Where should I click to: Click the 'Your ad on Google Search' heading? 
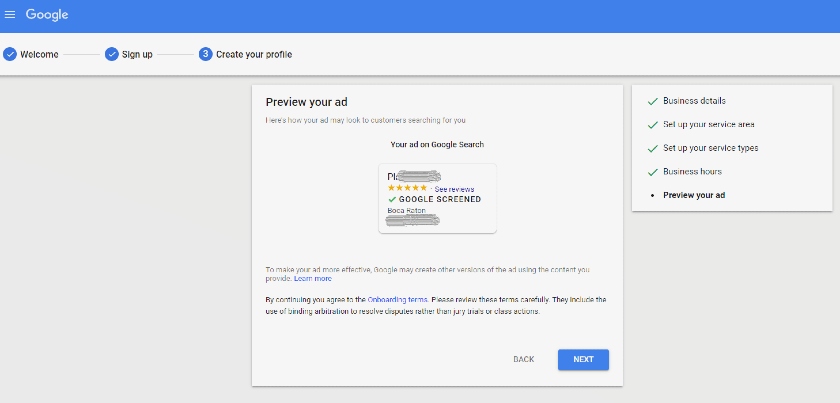(437, 144)
